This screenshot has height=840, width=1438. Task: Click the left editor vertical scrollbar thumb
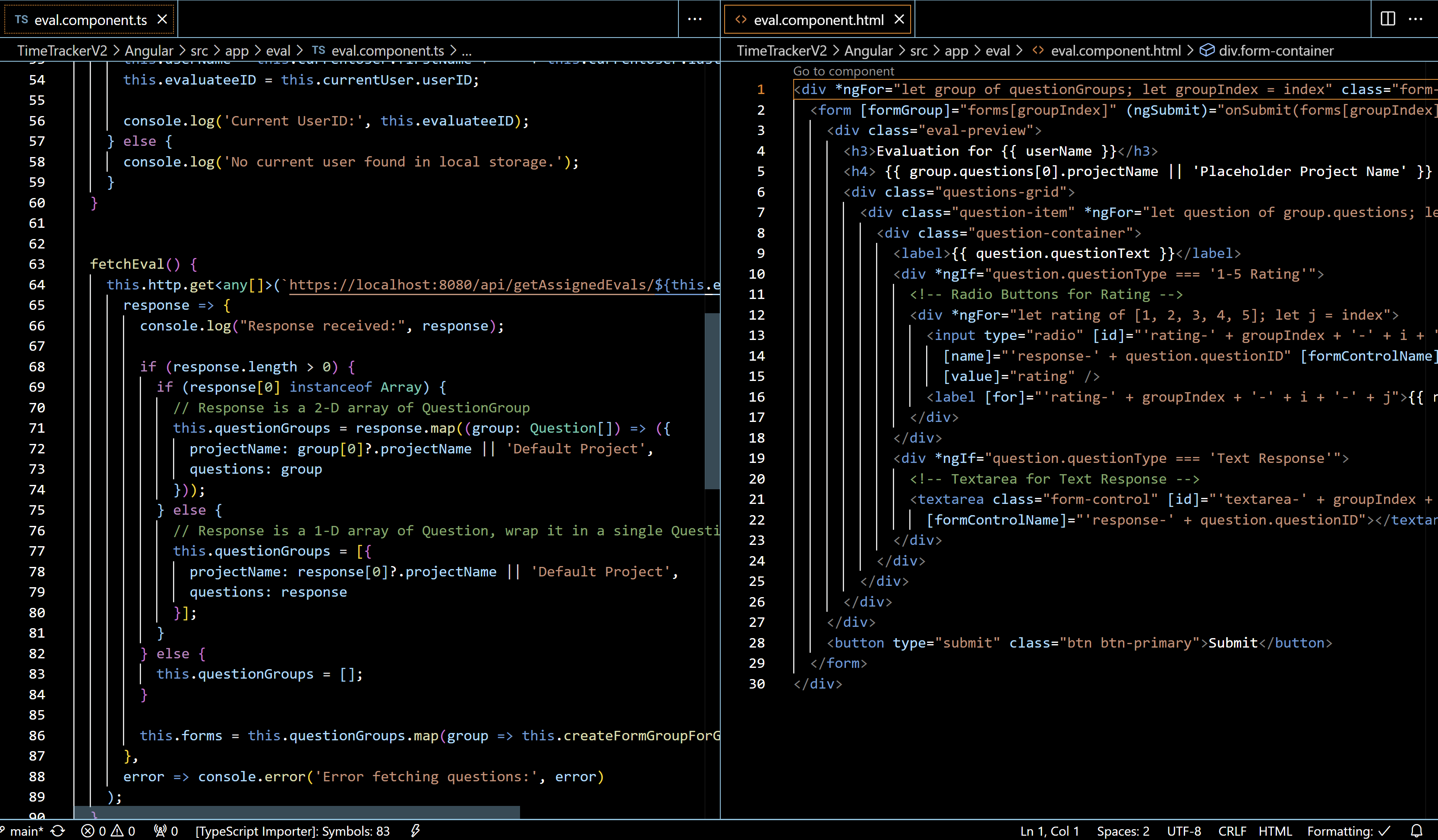tap(712, 401)
